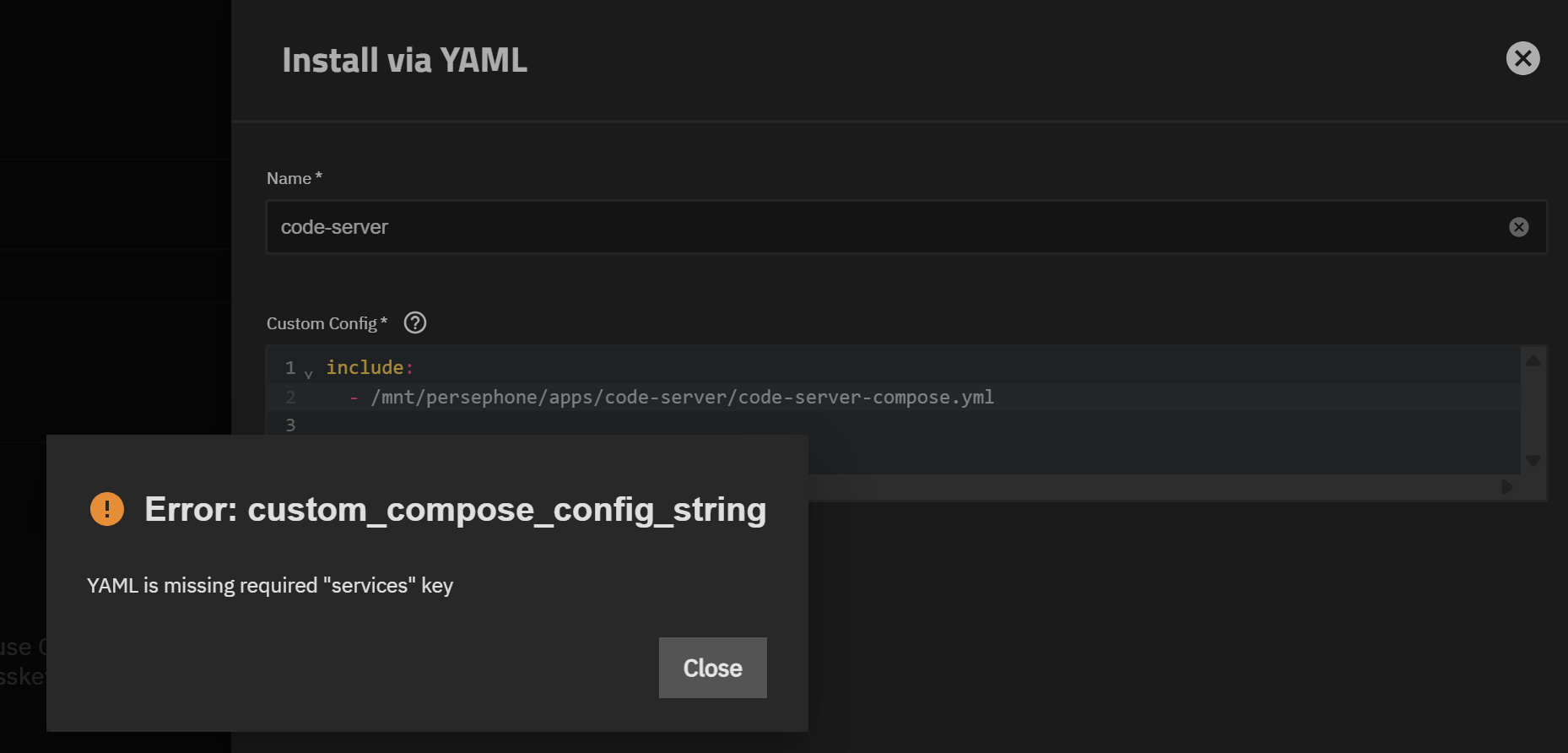Click the include keyword in editor

(365, 367)
